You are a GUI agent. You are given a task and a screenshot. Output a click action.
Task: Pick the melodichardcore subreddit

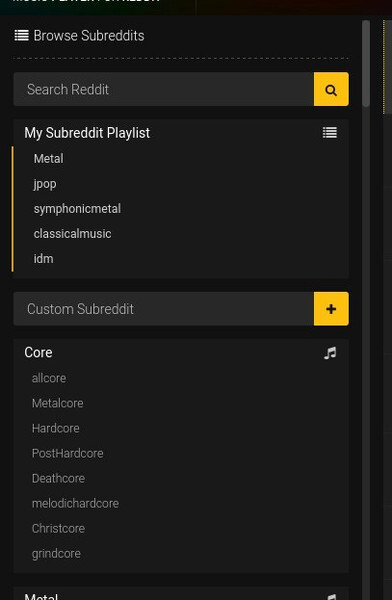[75, 503]
